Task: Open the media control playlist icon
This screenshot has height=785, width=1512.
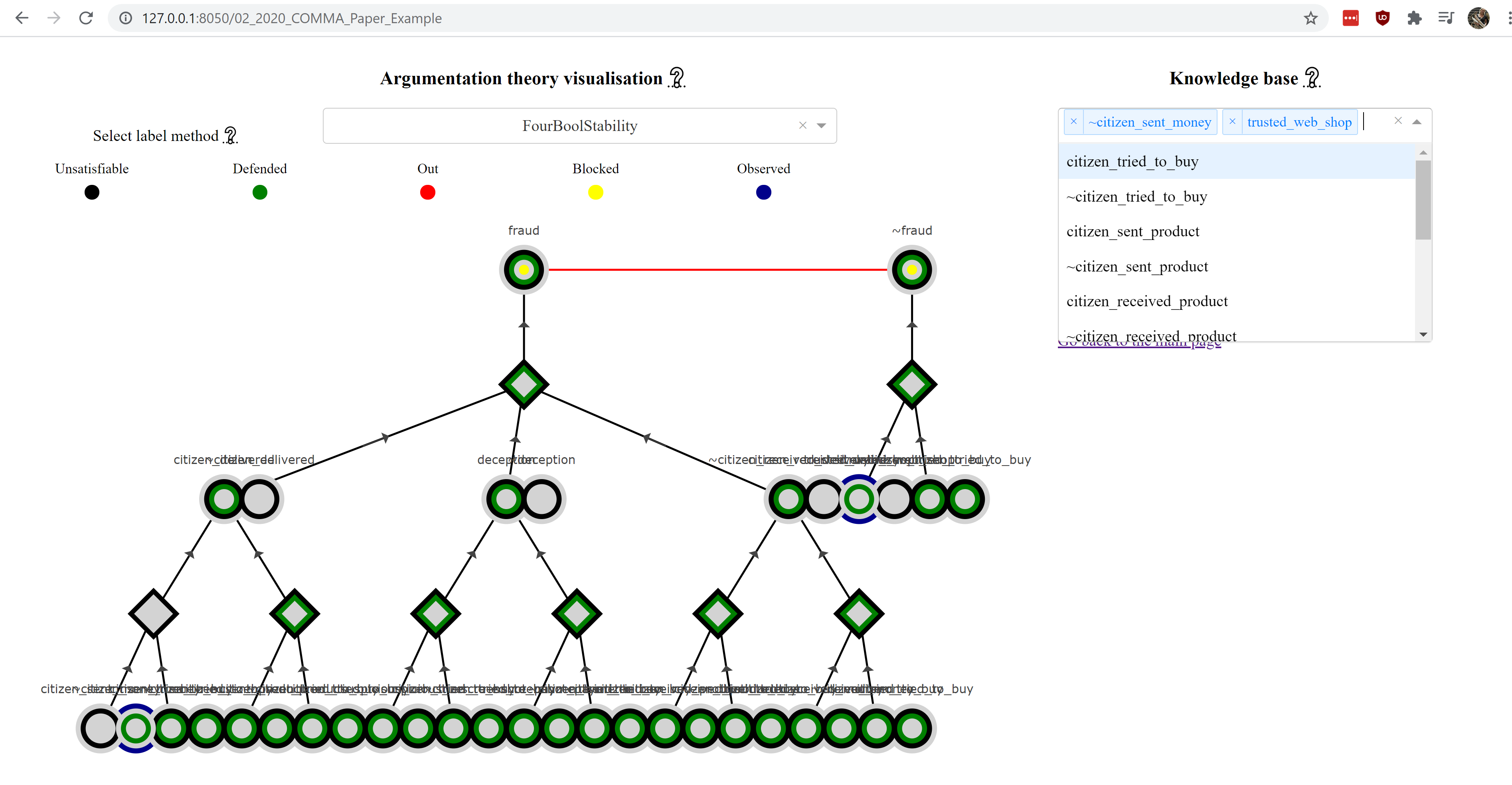Action: [x=1446, y=18]
